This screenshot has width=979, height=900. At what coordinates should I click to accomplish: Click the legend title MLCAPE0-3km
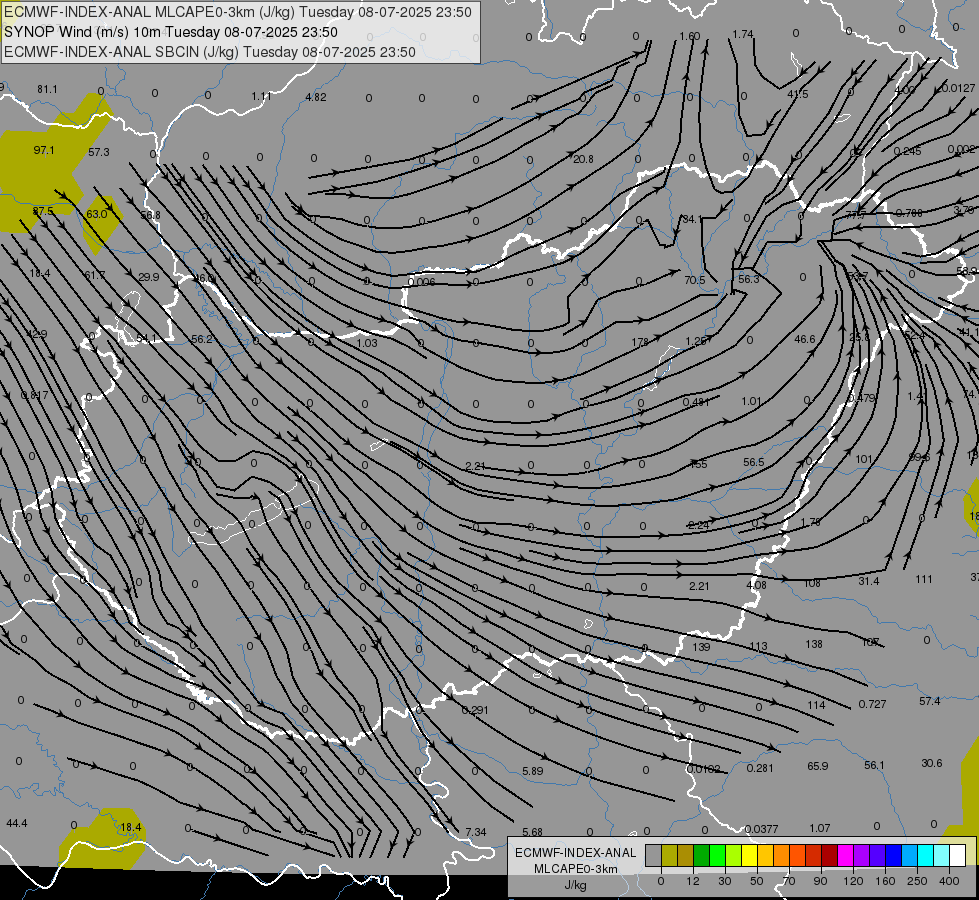[576, 869]
